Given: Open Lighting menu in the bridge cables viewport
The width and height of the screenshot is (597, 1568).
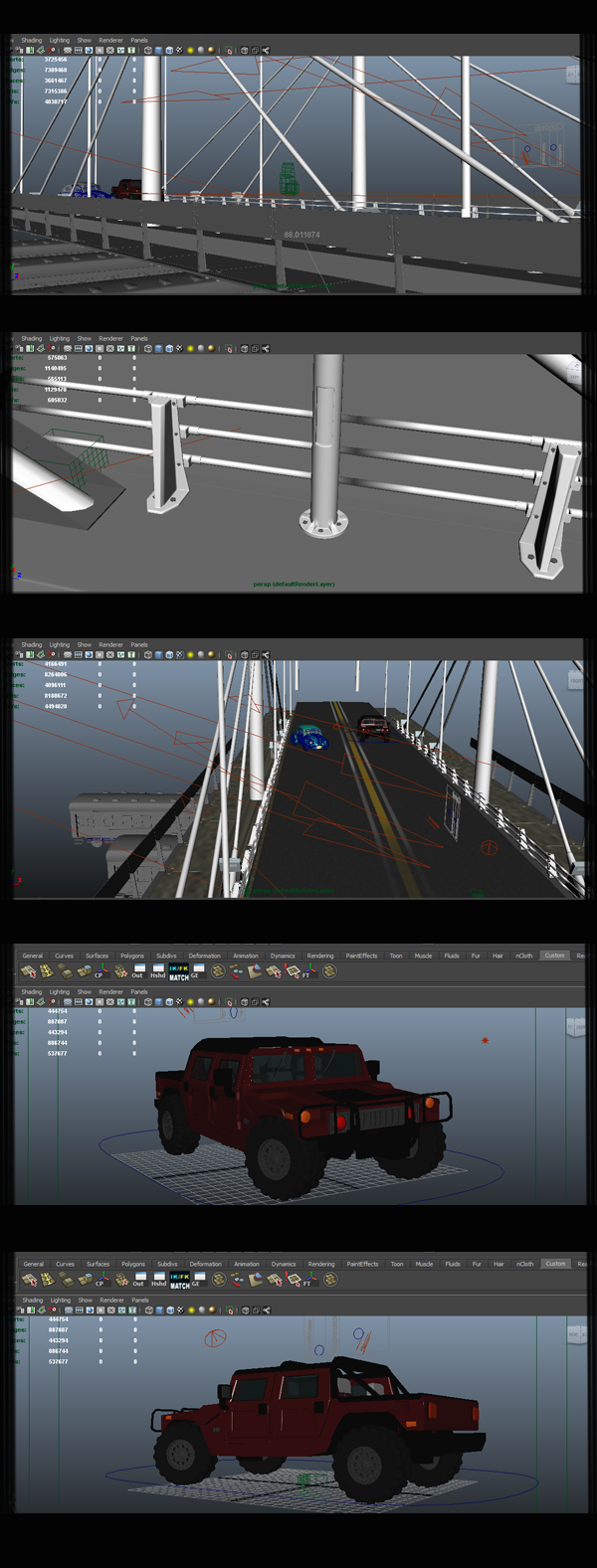Looking at the screenshot, I should (60, 41).
